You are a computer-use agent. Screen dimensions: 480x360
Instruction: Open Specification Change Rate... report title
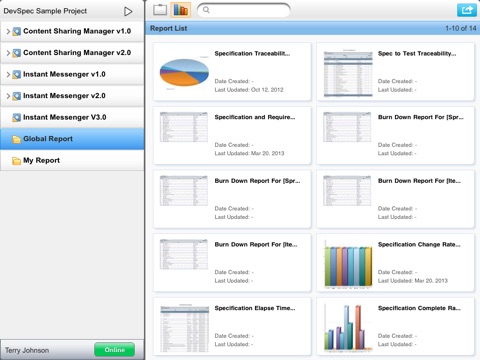point(419,244)
